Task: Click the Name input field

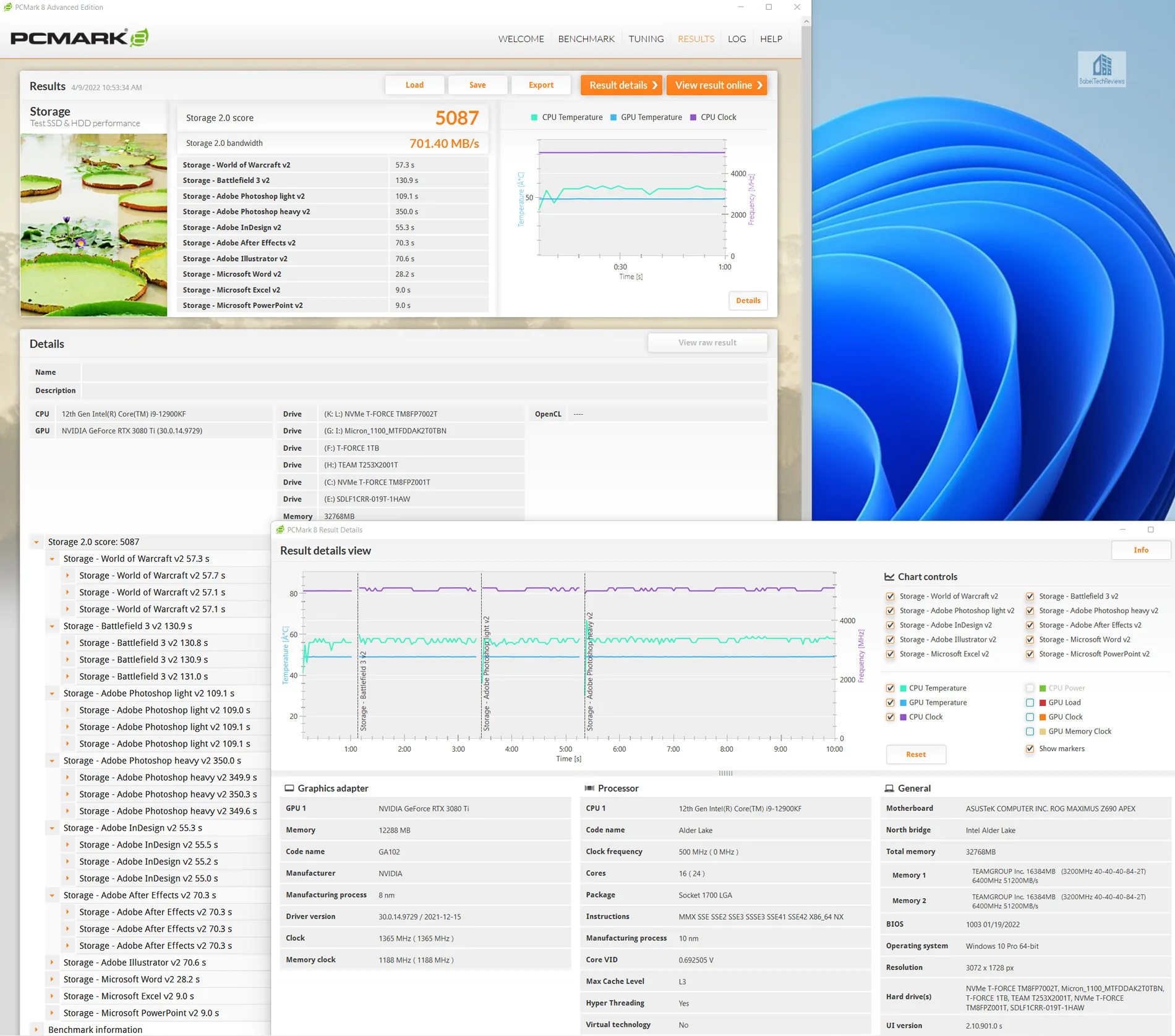Action: click(425, 372)
